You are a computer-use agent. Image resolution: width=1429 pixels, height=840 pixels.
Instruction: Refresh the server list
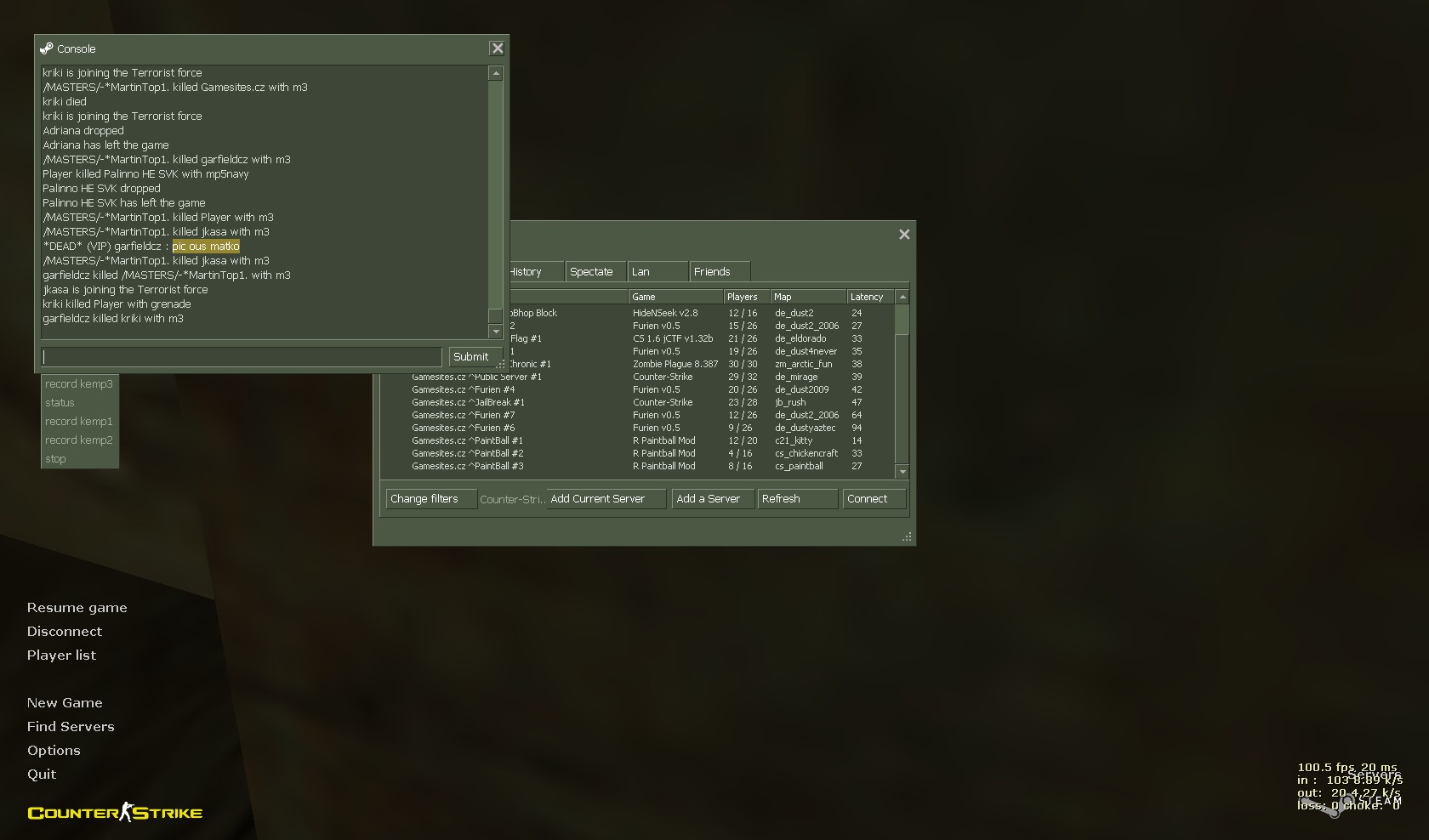click(x=797, y=499)
